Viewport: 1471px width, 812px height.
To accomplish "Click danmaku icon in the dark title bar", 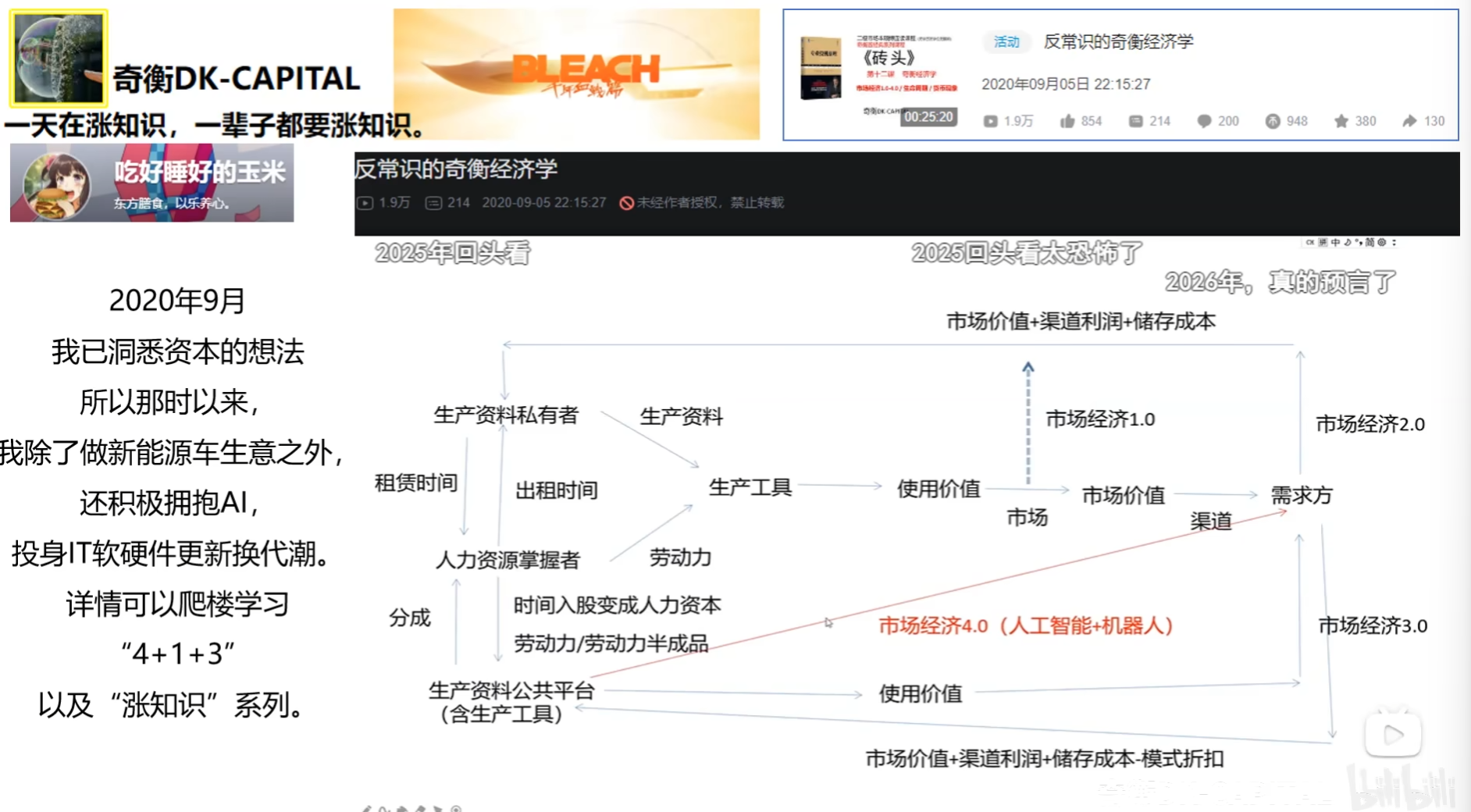I will click(x=433, y=203).
